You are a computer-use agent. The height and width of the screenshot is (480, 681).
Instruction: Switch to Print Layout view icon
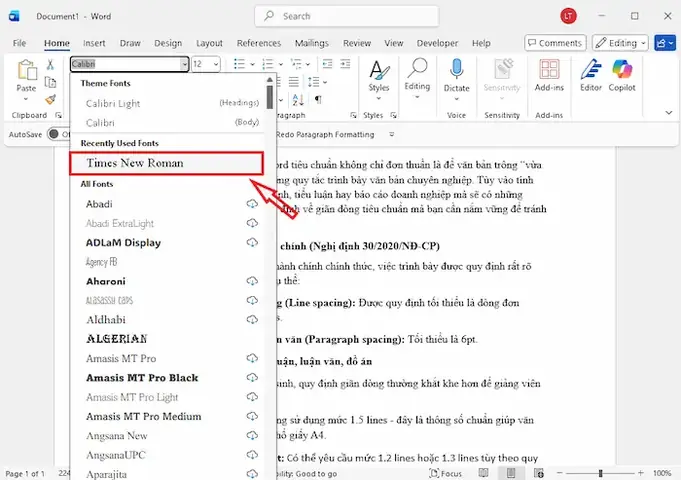click(511, 473)
